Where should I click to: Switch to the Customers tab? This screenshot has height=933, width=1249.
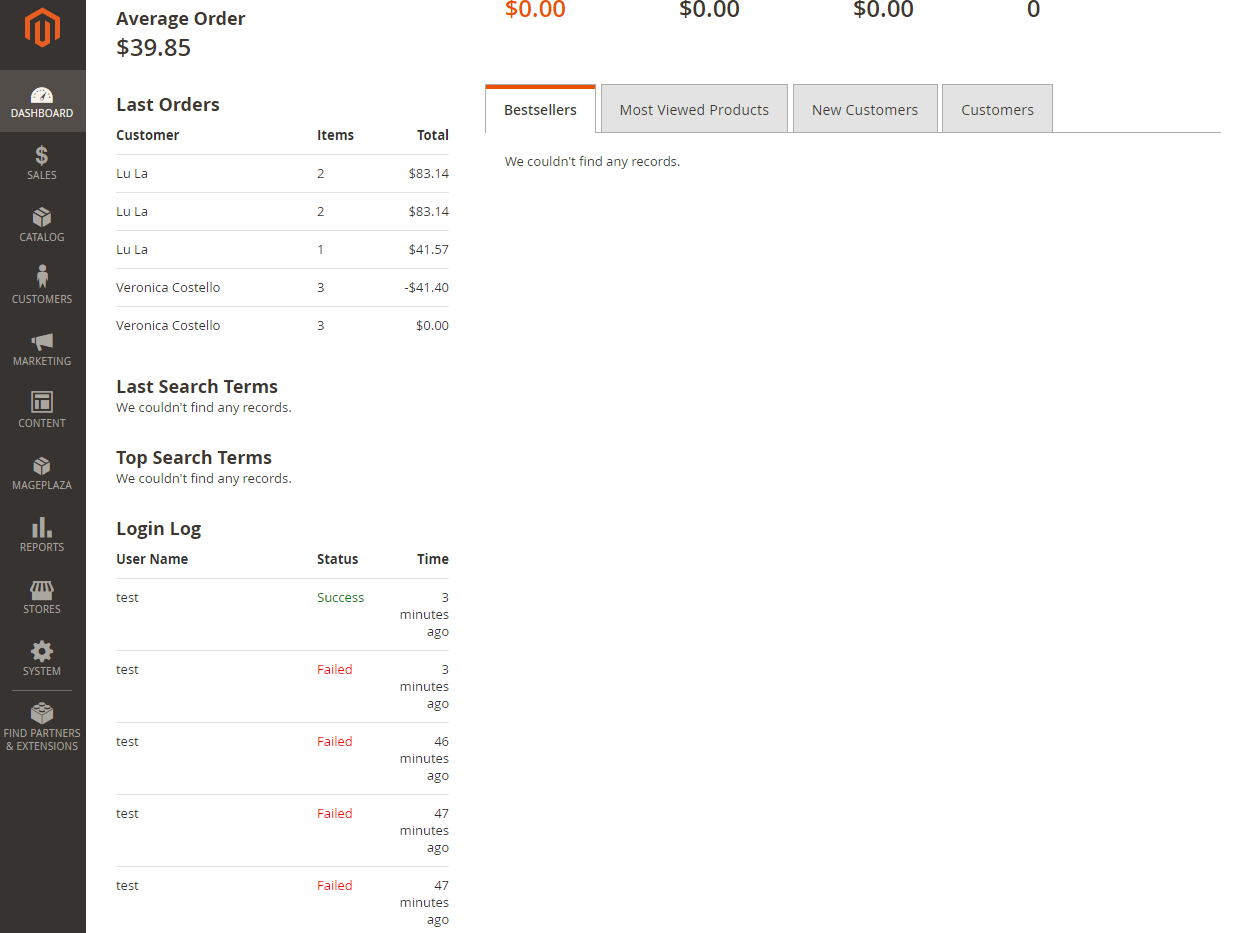click(x=997, y=109)
